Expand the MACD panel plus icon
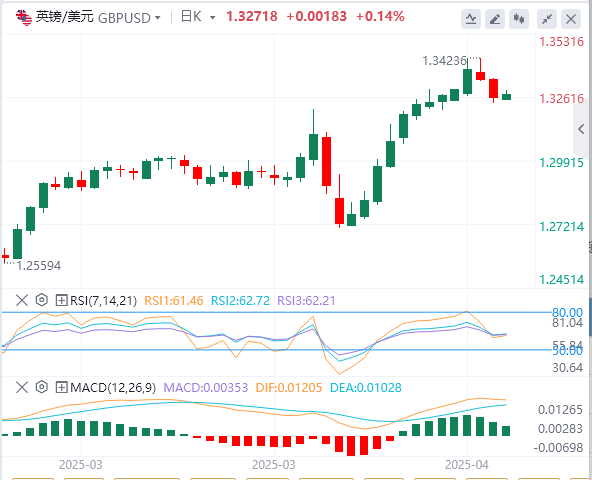 pyautogui.click(x=61, y=387)
